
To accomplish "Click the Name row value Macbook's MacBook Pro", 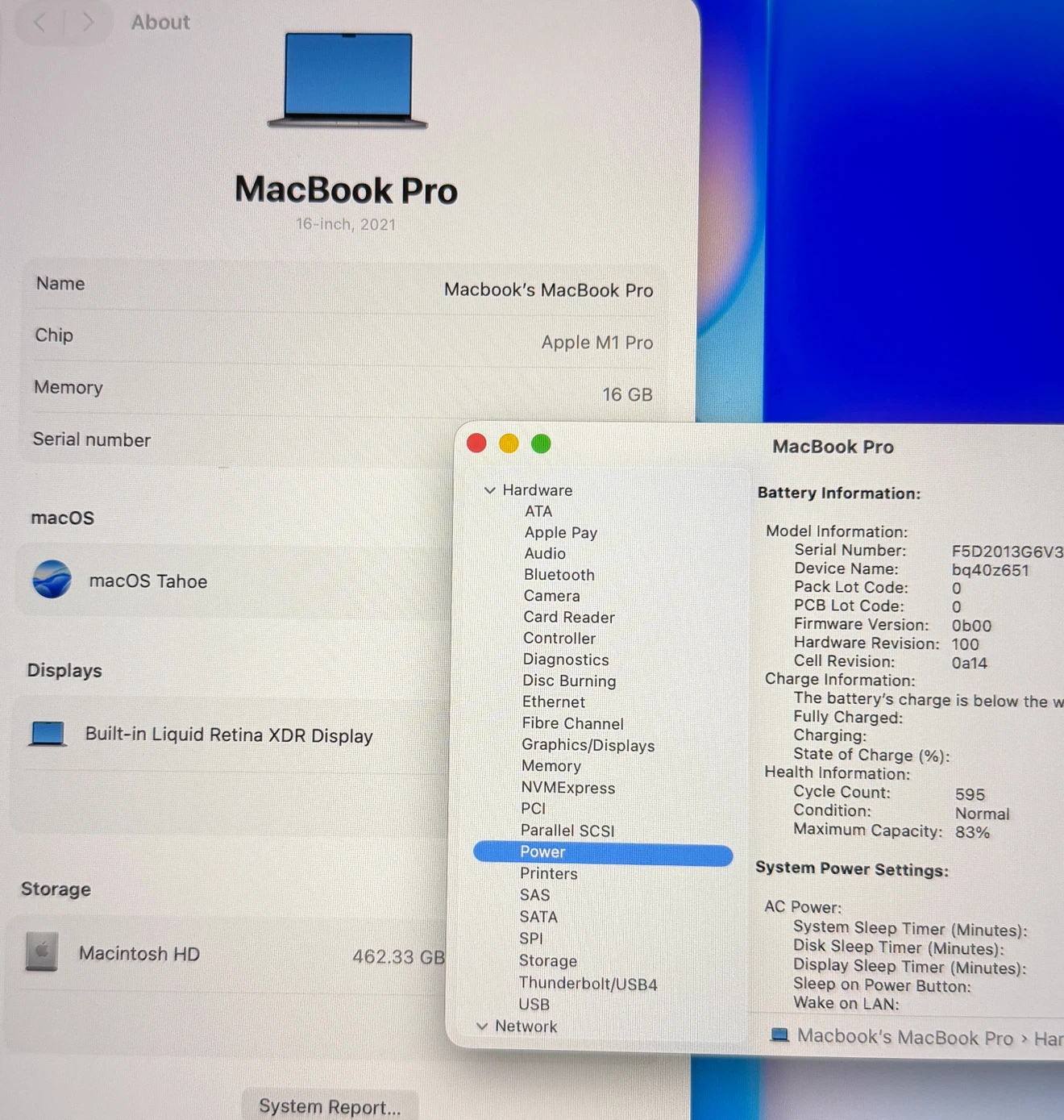I will tap(549, 290).
